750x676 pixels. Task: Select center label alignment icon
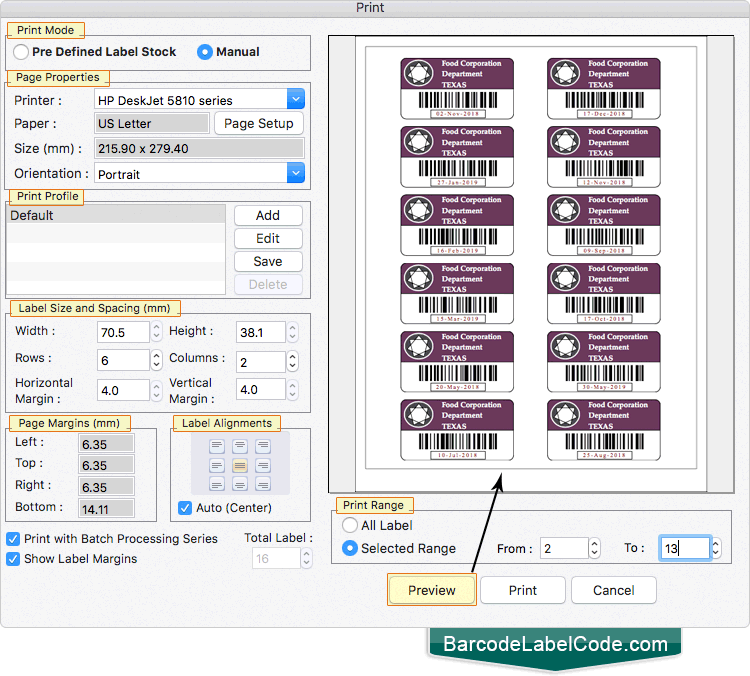[240, 465]
